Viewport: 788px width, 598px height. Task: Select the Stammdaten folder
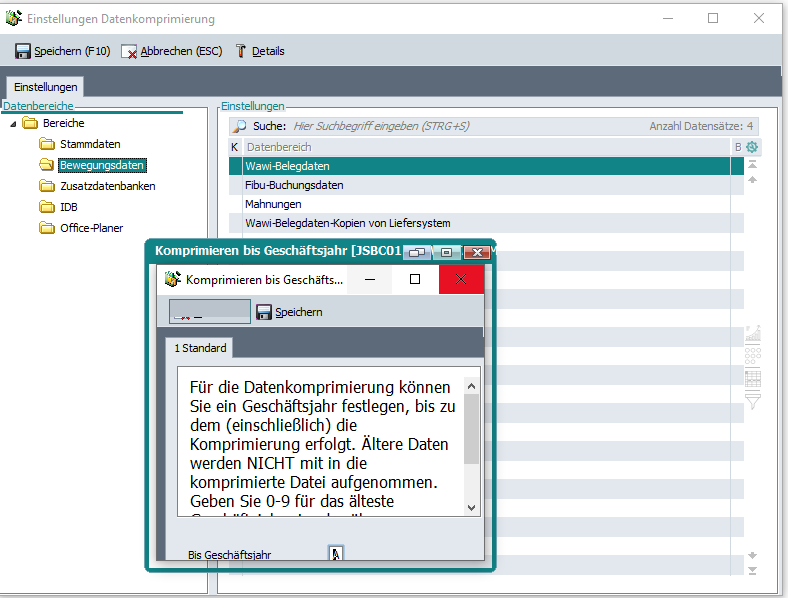[x=90, y=144]
